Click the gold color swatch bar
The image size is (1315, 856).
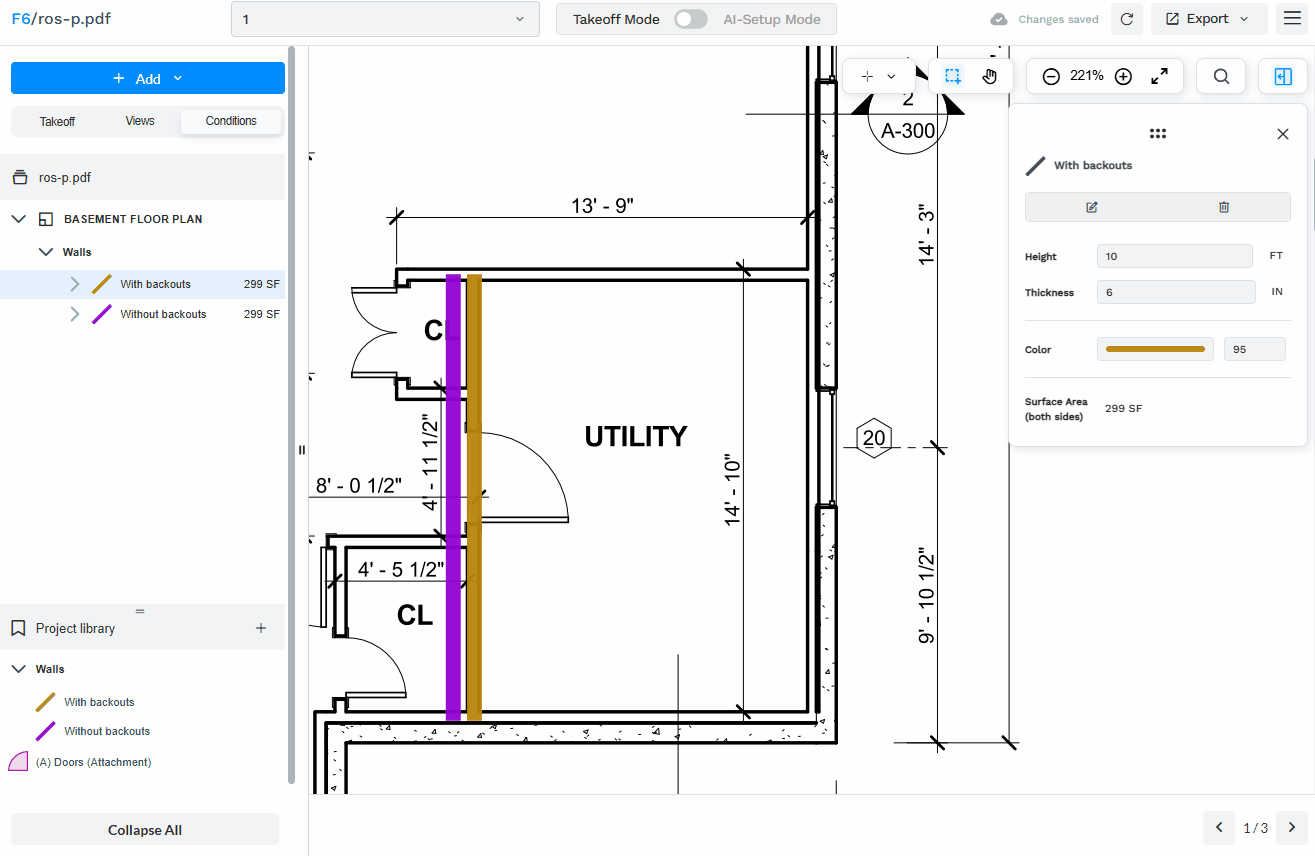coord(1155,349)
